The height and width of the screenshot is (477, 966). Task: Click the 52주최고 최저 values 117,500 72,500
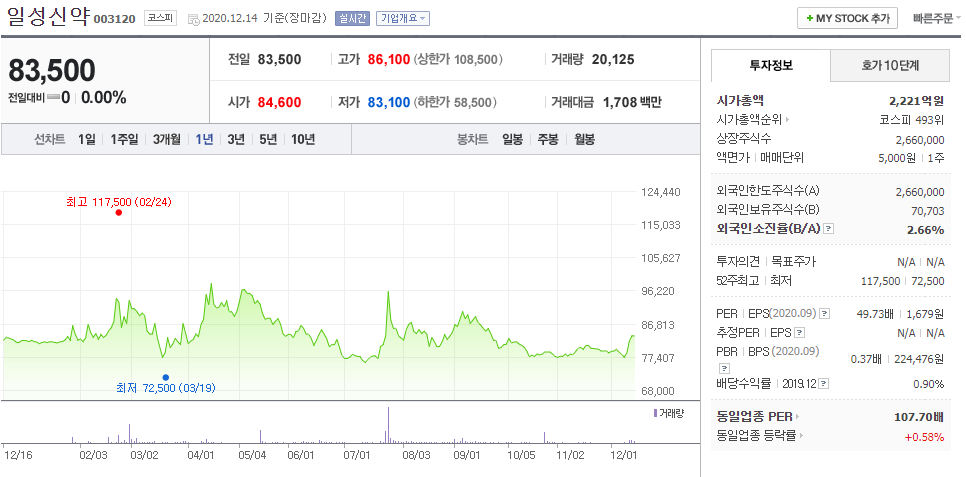pyautogui.click(x=903, y=281)
